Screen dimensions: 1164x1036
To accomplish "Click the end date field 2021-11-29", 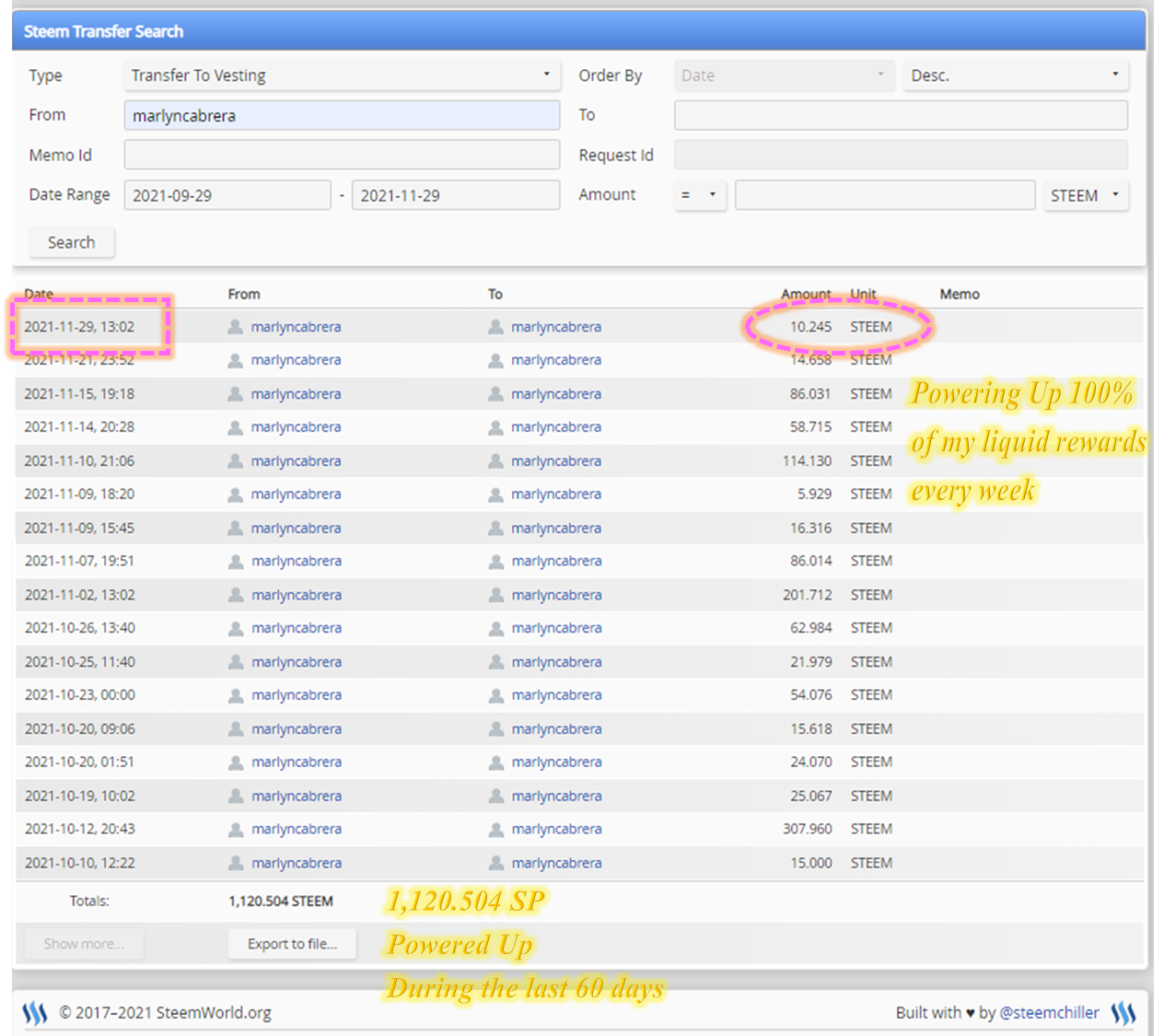I will [456, 195].
